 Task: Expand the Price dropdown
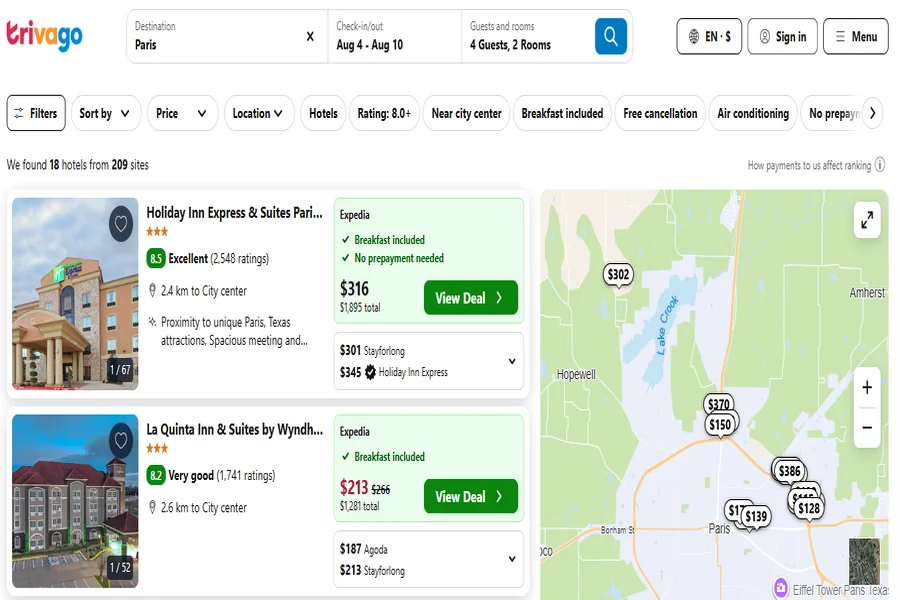click(x=183, y=113)
